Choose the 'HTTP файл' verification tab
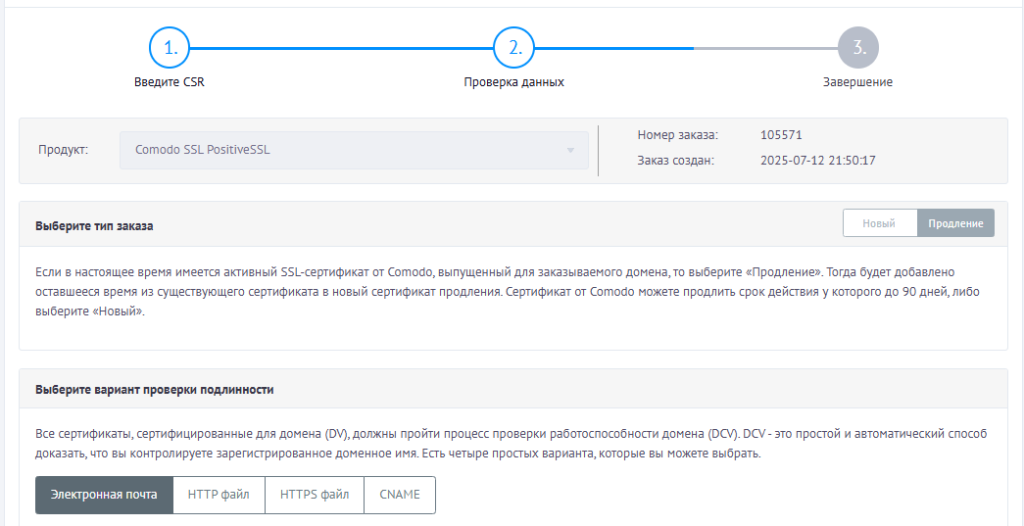 point(219,495)
